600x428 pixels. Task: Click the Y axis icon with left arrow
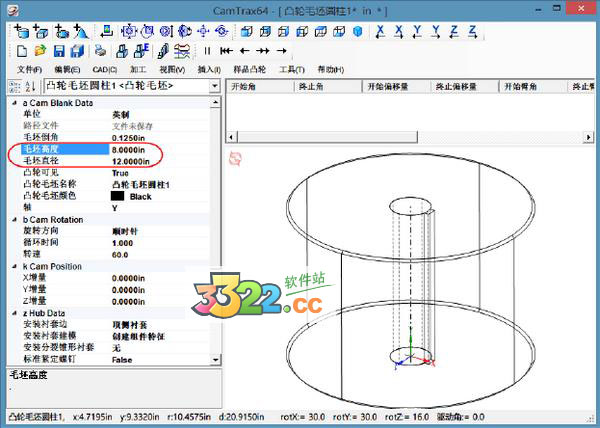[x=417, y=31]
